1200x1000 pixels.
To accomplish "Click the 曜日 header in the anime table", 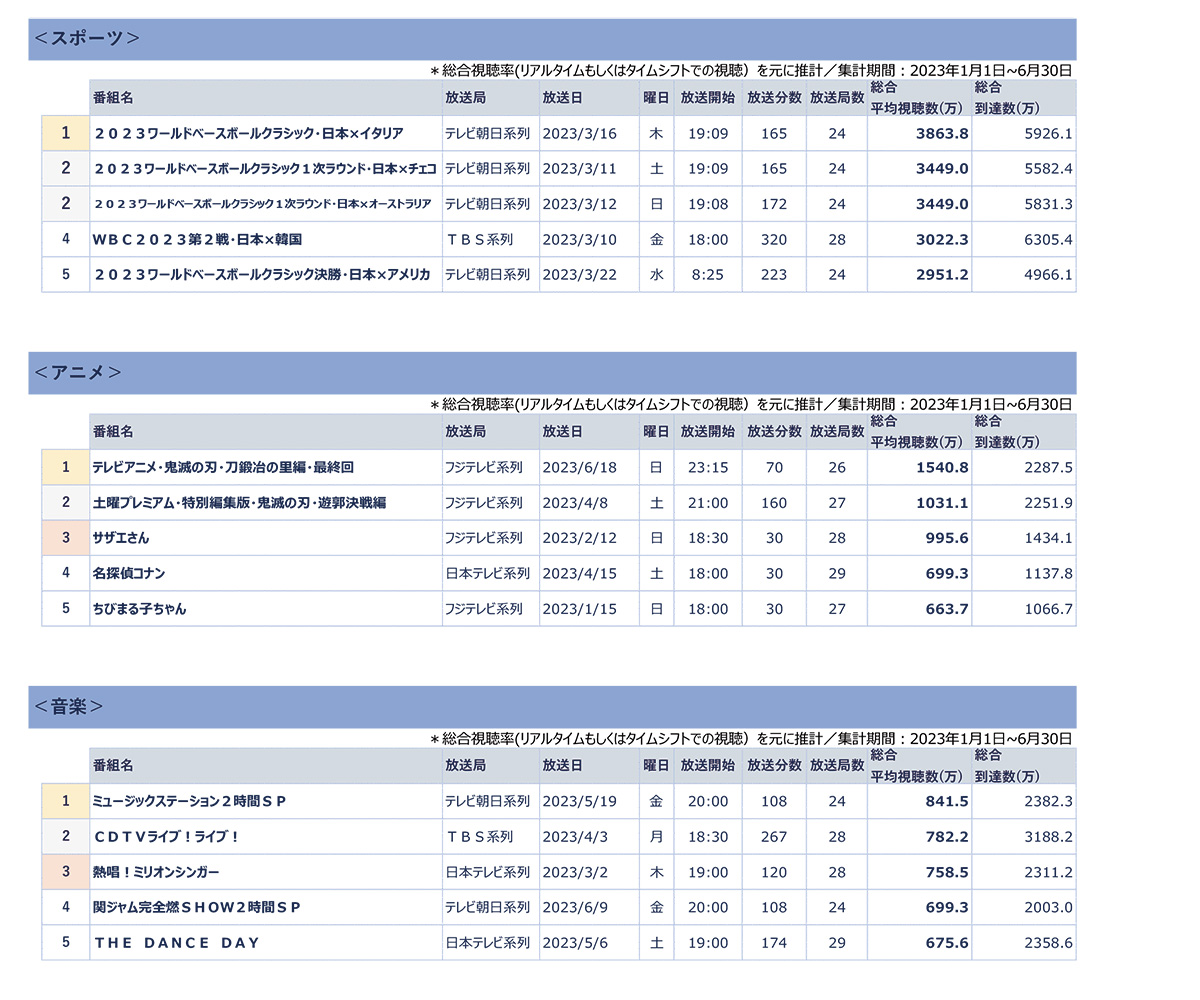I will click(656, 432).
